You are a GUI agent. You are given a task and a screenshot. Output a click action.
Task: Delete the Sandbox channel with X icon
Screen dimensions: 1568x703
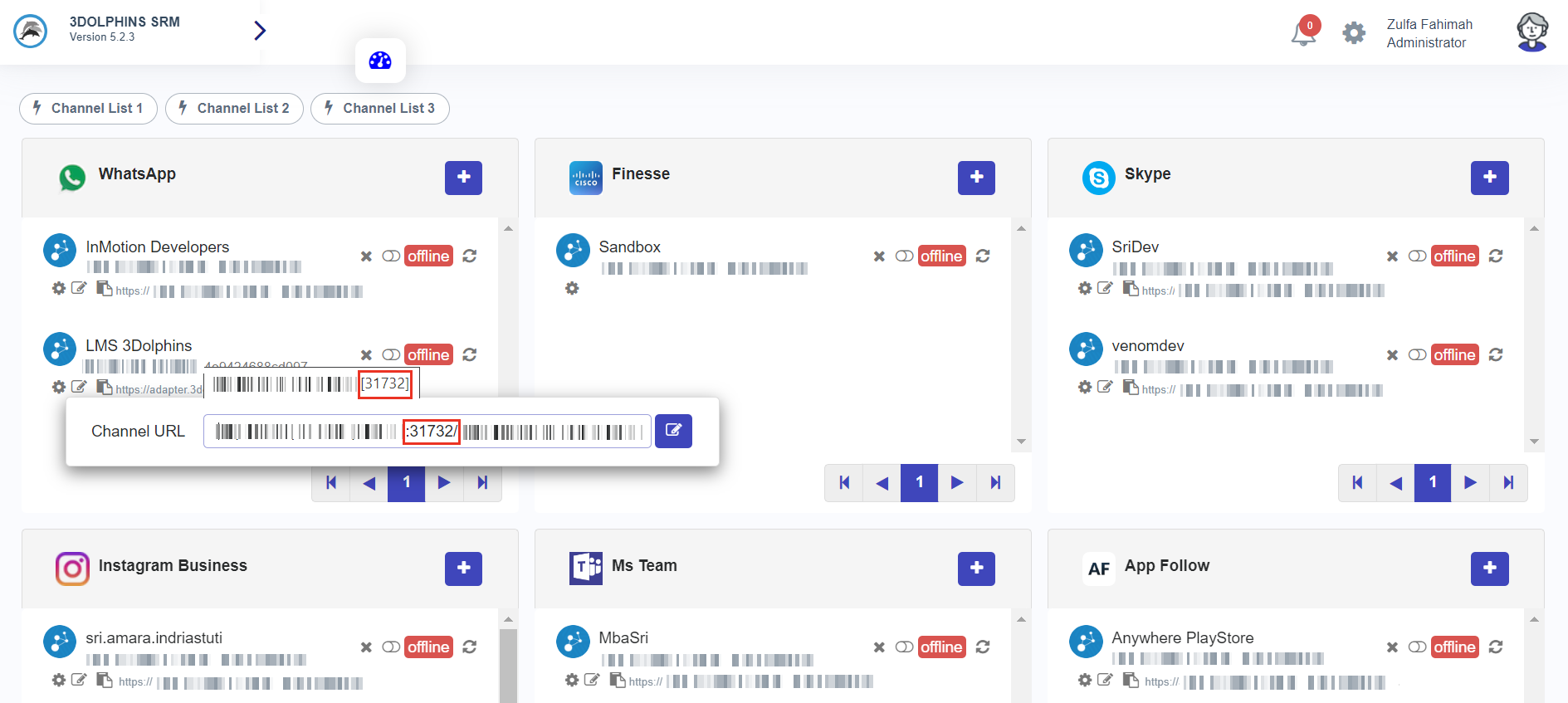tap(879, 256)
